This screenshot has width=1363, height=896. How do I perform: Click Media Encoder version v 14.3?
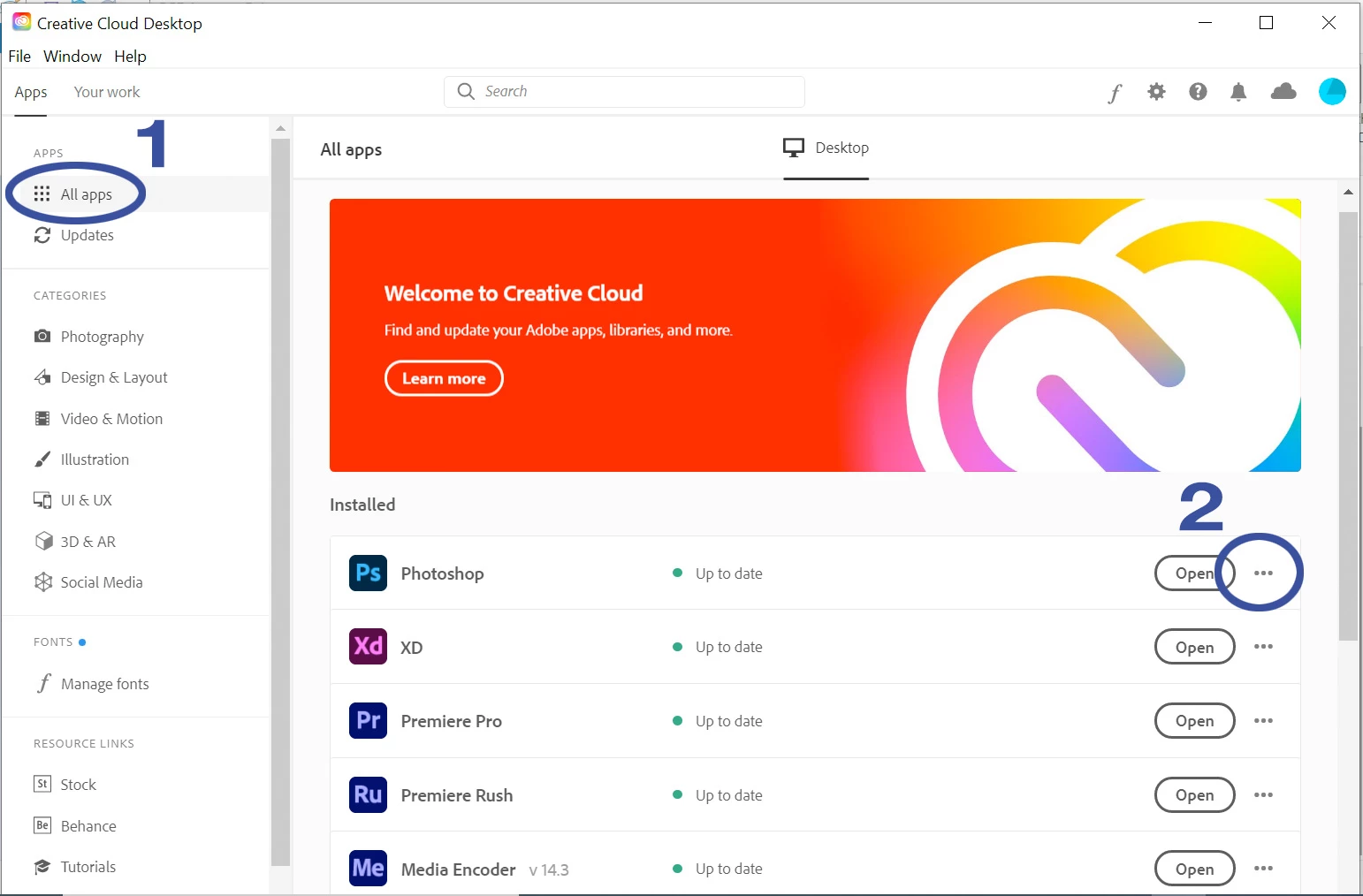(x=549, y=870)
